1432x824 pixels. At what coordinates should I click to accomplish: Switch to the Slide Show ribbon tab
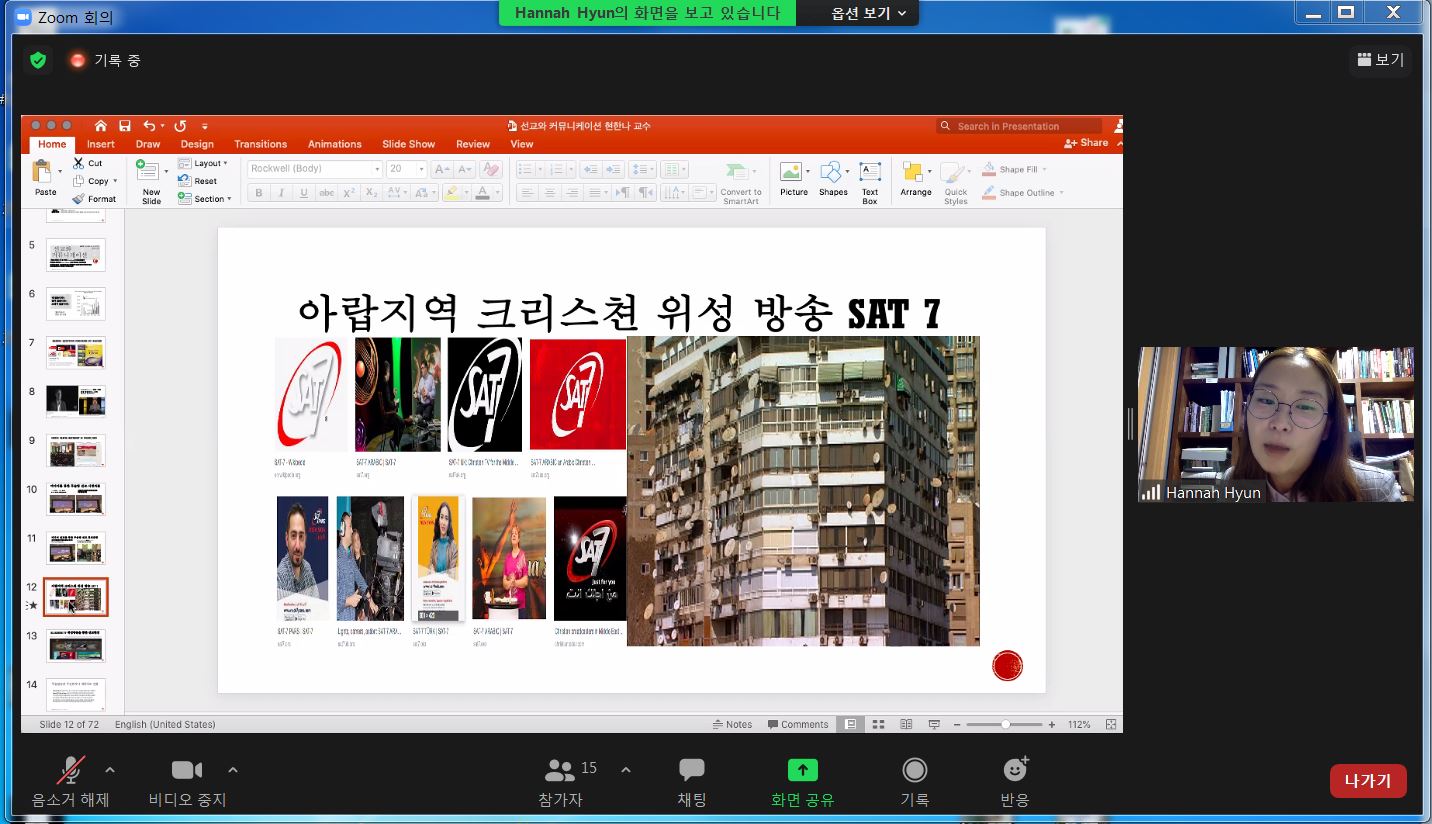coord(408,144)
